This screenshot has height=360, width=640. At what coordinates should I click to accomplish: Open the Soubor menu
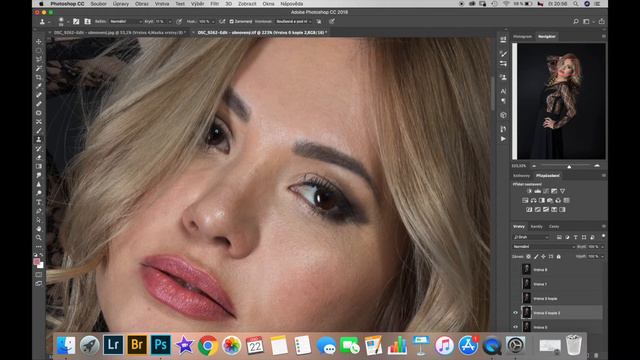(98, 4)
